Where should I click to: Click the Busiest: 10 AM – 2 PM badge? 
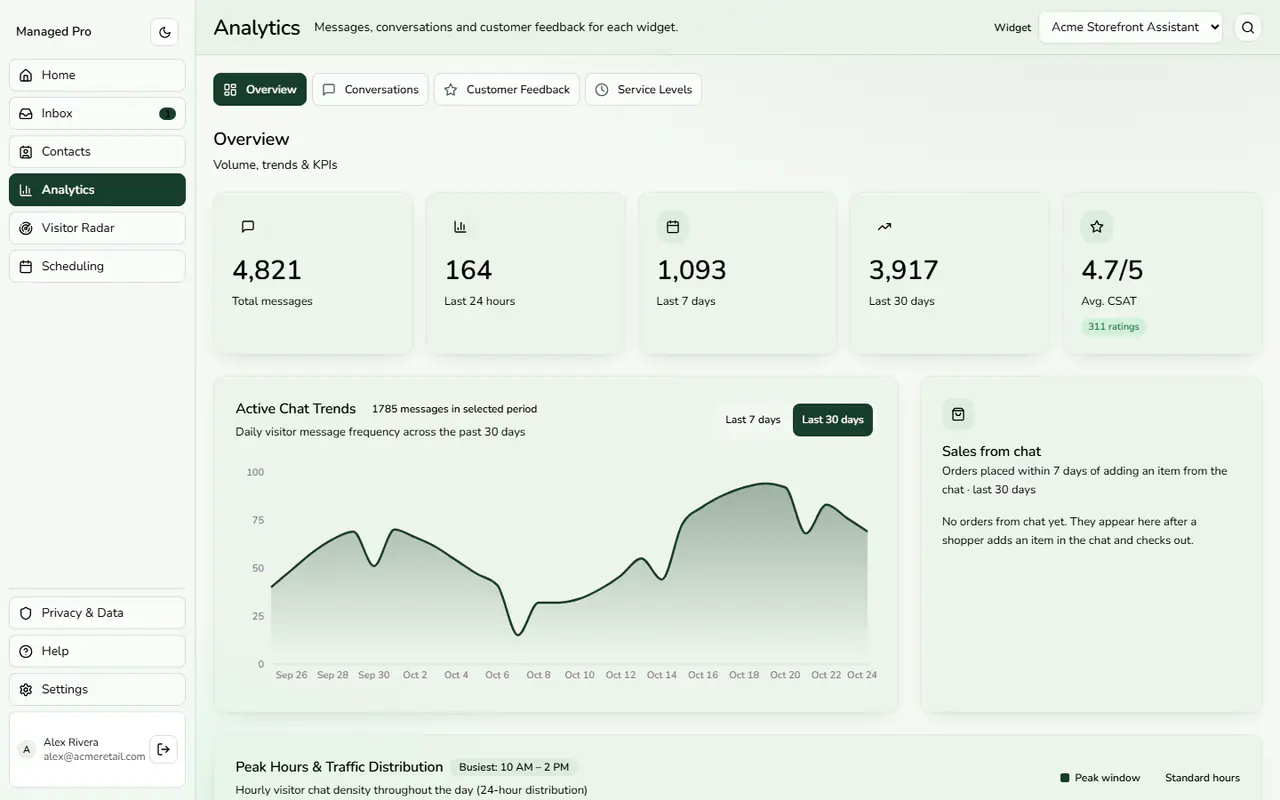[514, 767]
